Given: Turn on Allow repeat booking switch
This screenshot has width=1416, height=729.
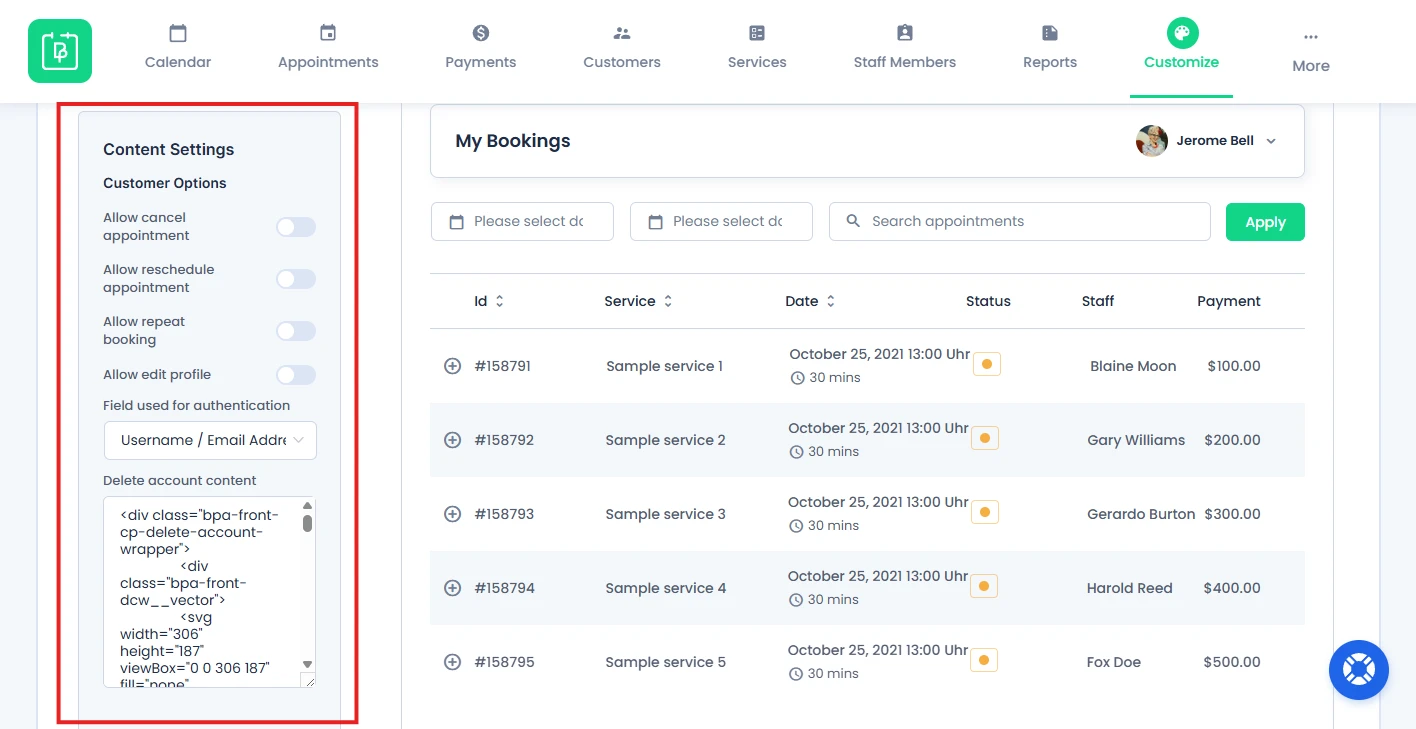Looking at the screenshot, I should [296, 331].
